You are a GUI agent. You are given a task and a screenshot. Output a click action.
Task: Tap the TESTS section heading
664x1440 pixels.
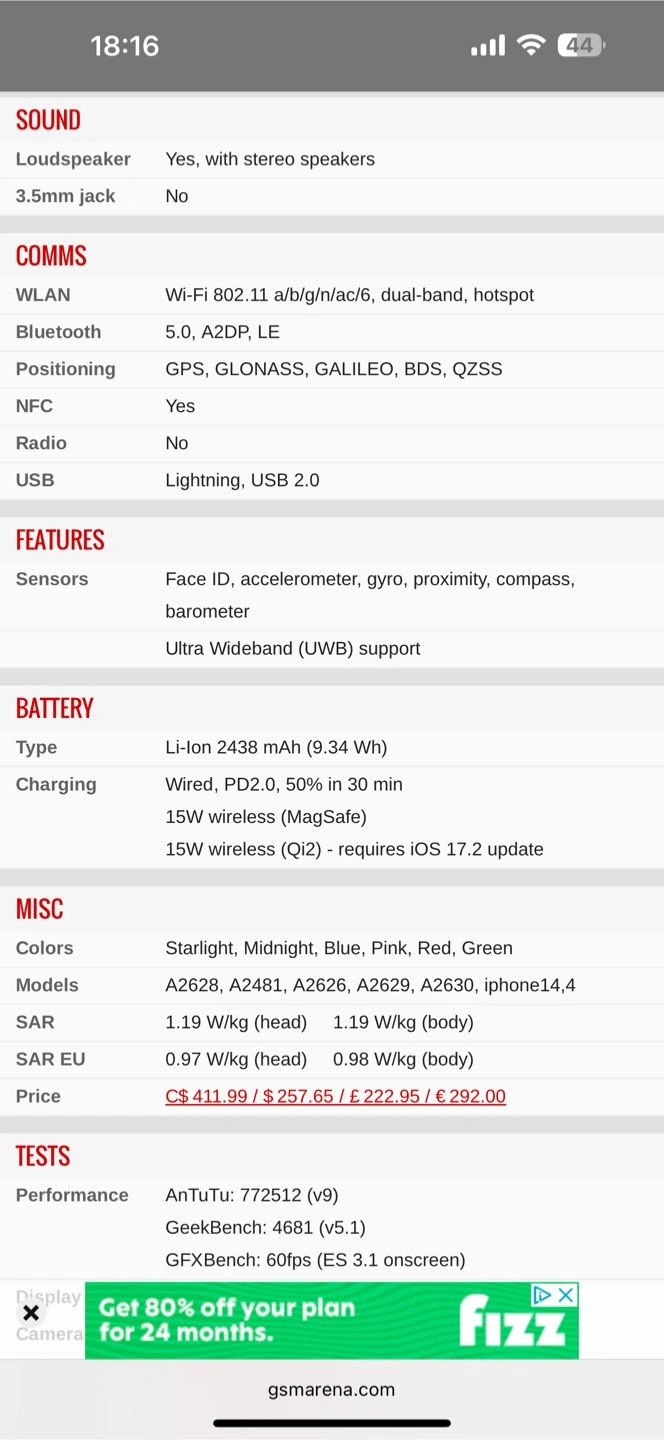43,1156
